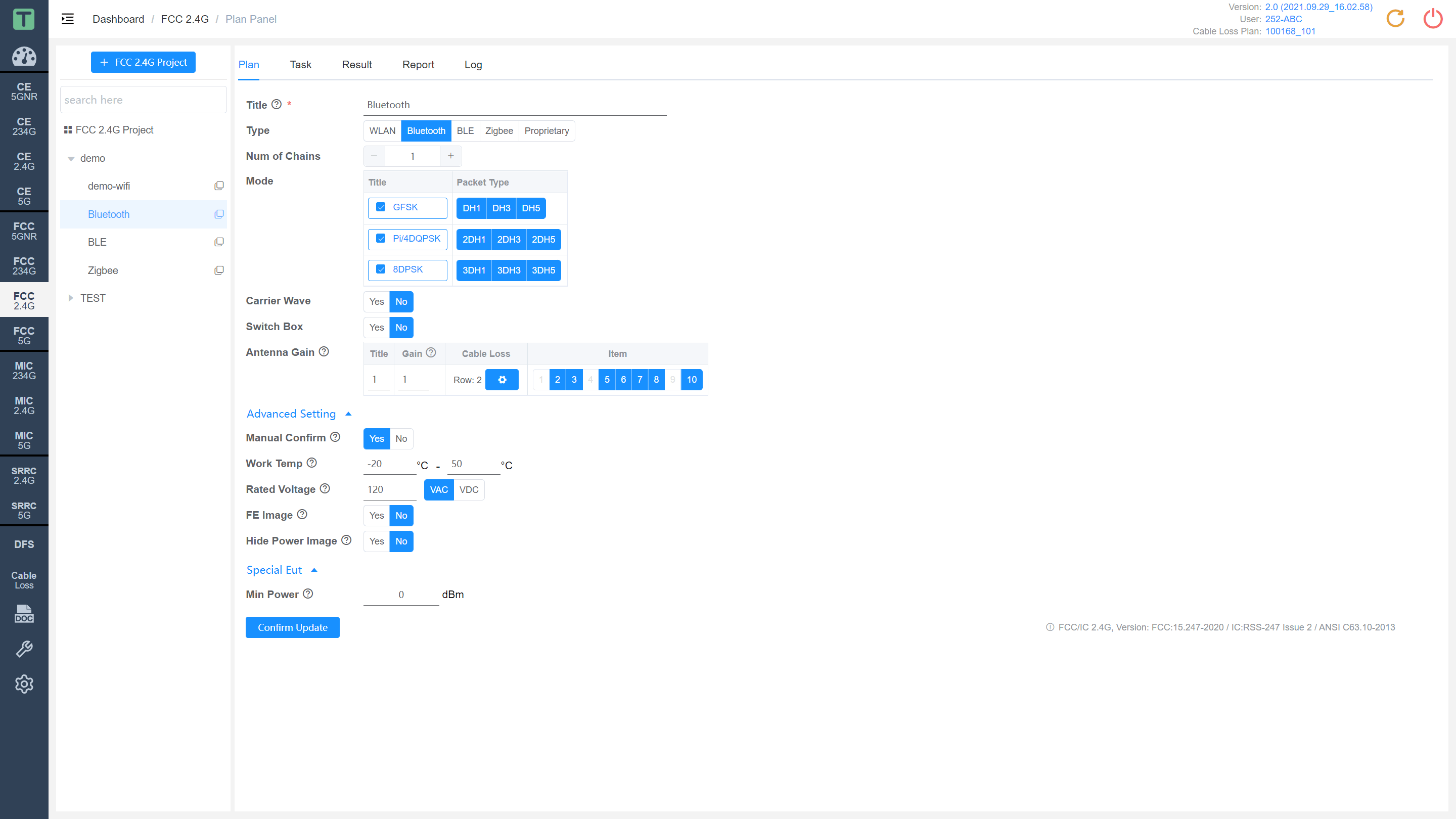
Task: Copy the Zigbee plan icon
Action: tap(219, 270)
